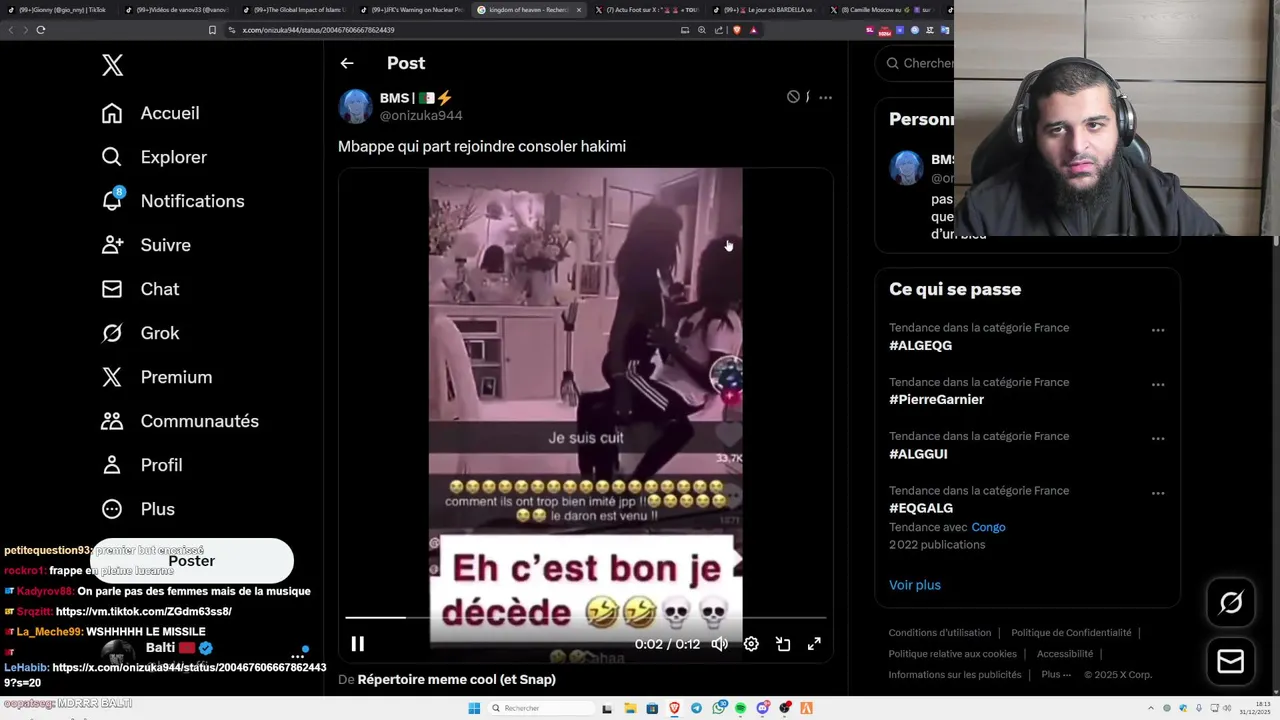Open the #EQGALG trend
The image size is (1280, 720).
[920, 508]
